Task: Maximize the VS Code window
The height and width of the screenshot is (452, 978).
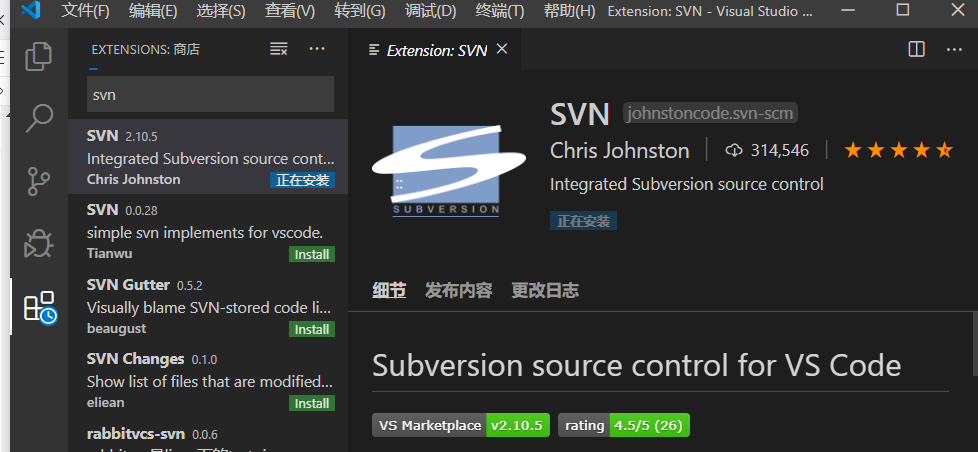Action: tap(903, 10)
